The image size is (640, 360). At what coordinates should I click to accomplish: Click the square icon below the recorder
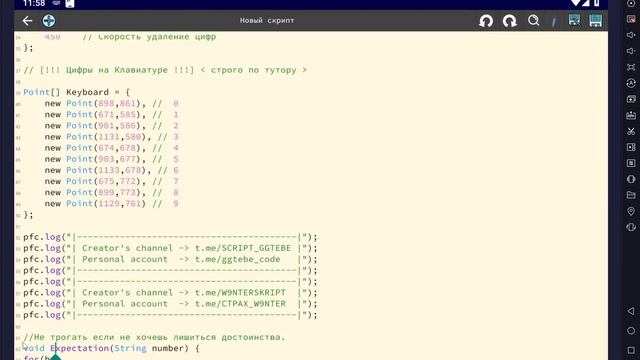(x=631, y=163)
